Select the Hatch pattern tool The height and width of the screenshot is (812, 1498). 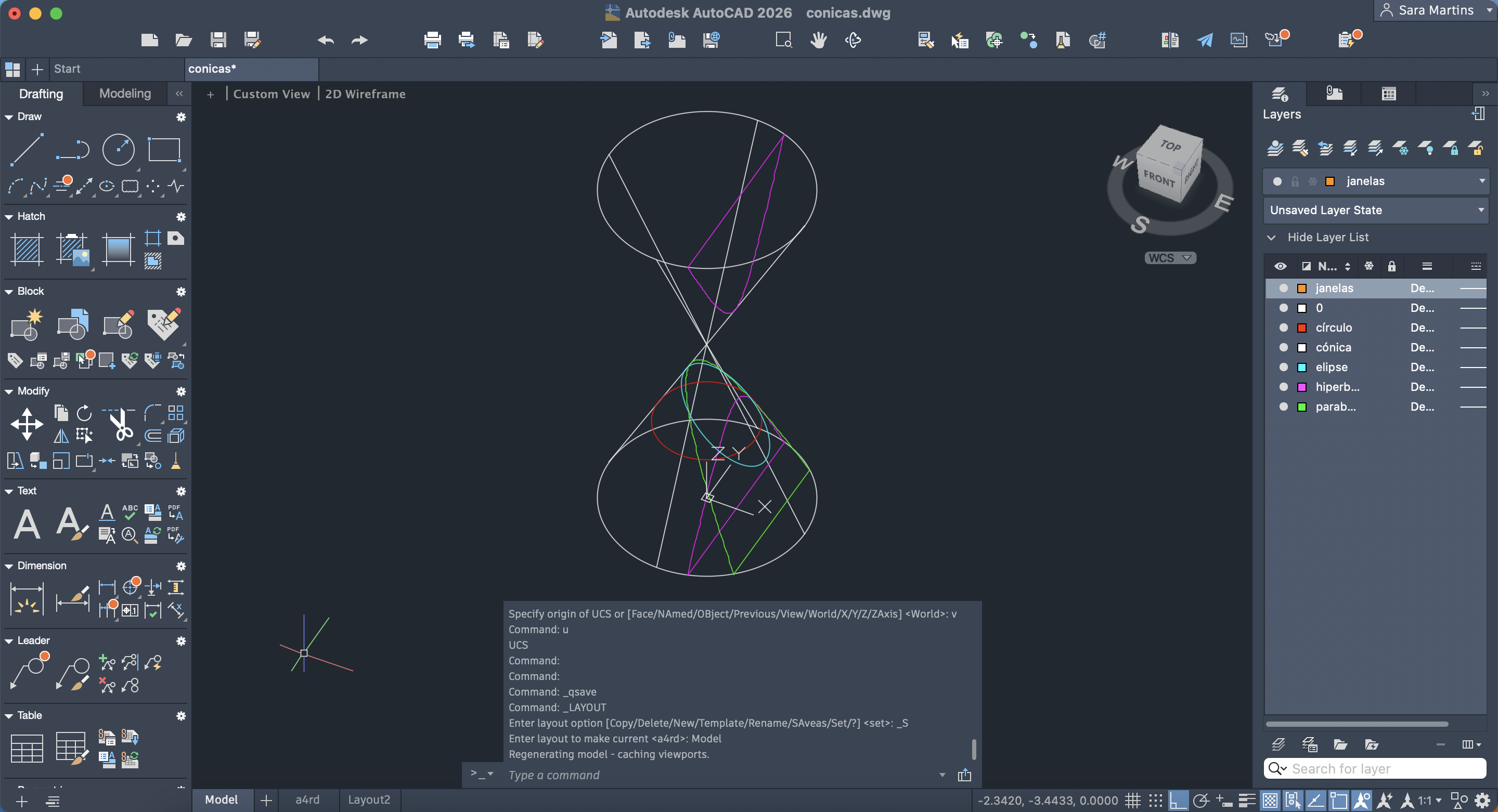pos(27,250)
